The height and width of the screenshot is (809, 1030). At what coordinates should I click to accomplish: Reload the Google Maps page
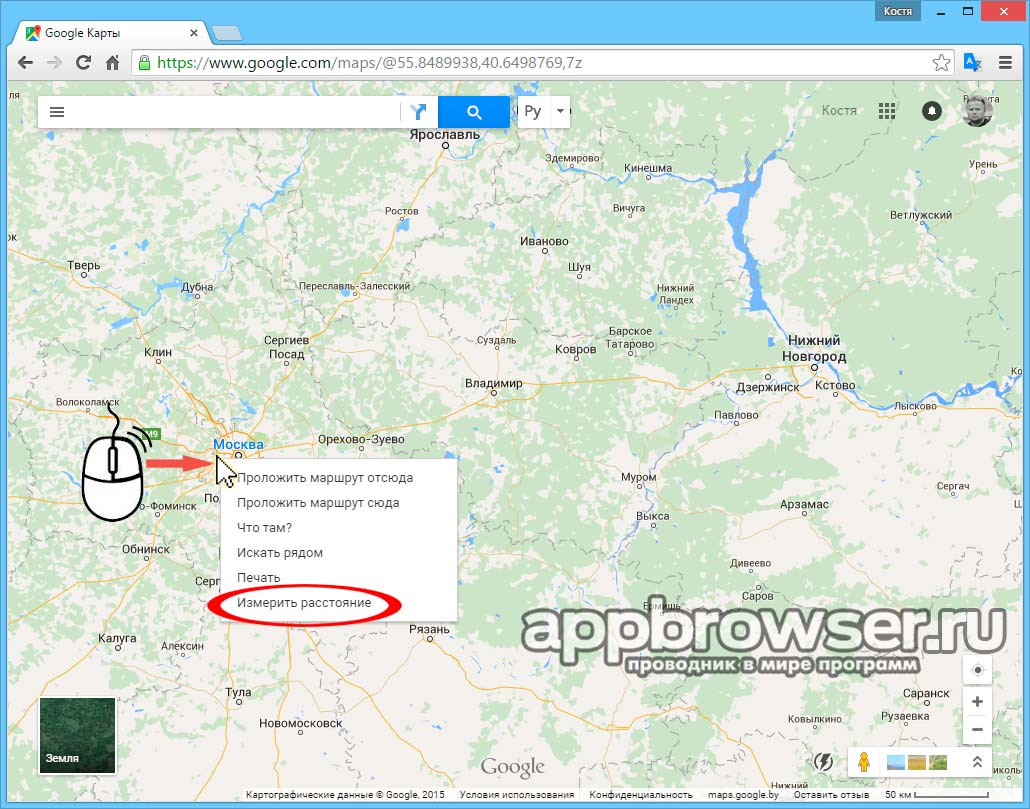coord(83,63)
